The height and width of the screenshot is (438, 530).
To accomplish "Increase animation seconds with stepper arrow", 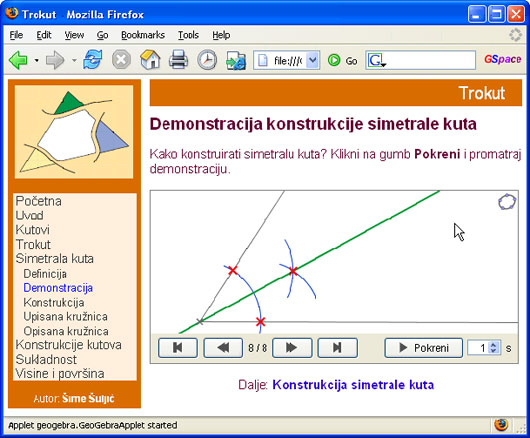I will coord(493,345).
